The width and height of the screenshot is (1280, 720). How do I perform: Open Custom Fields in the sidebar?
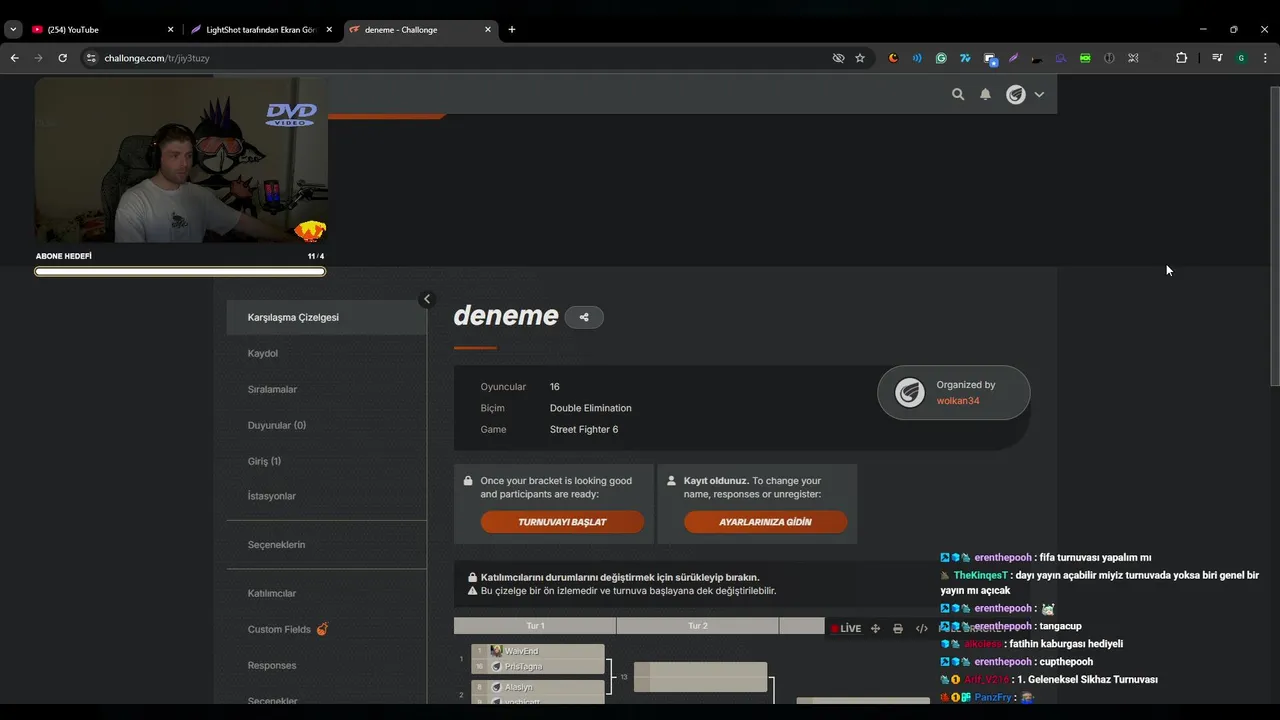click(x=279, y=629)
